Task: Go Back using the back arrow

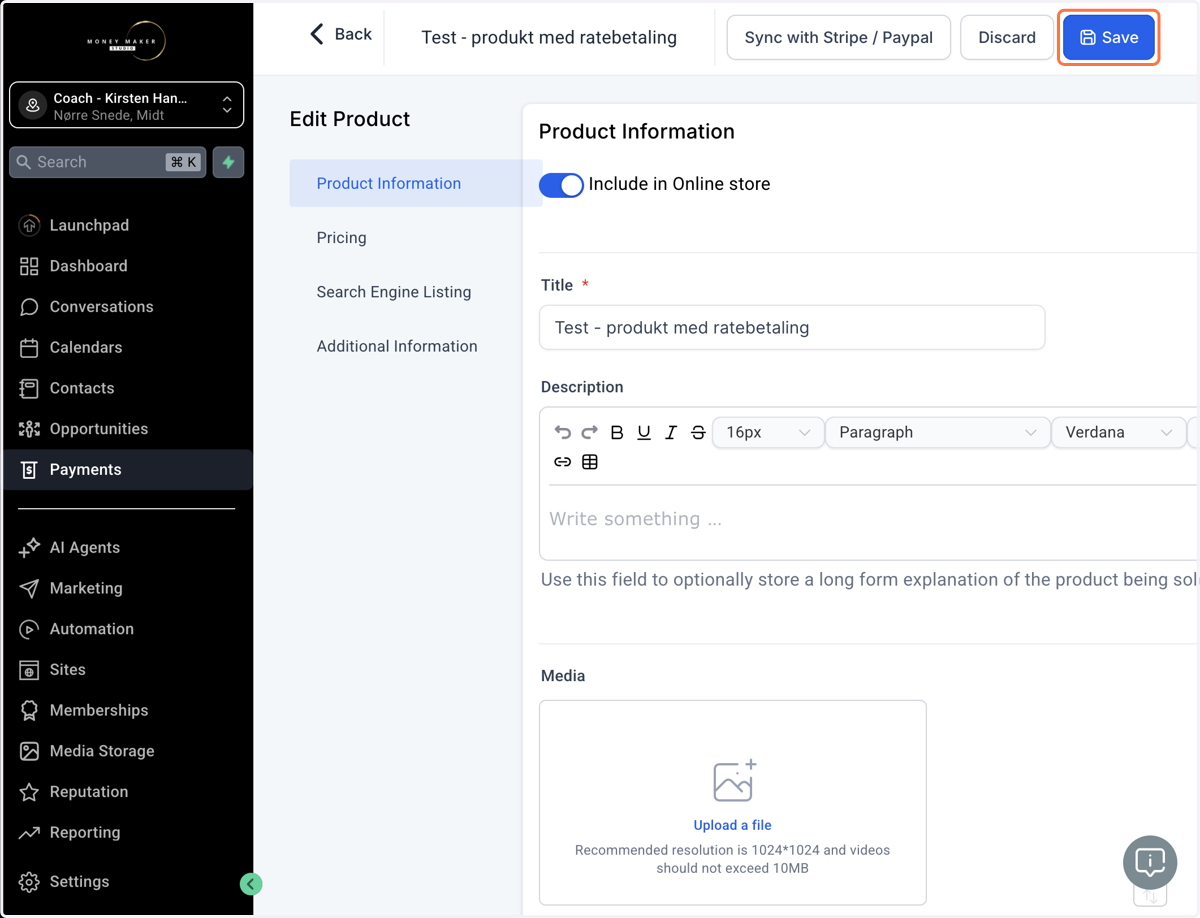Action: click(x=341, y=34)
